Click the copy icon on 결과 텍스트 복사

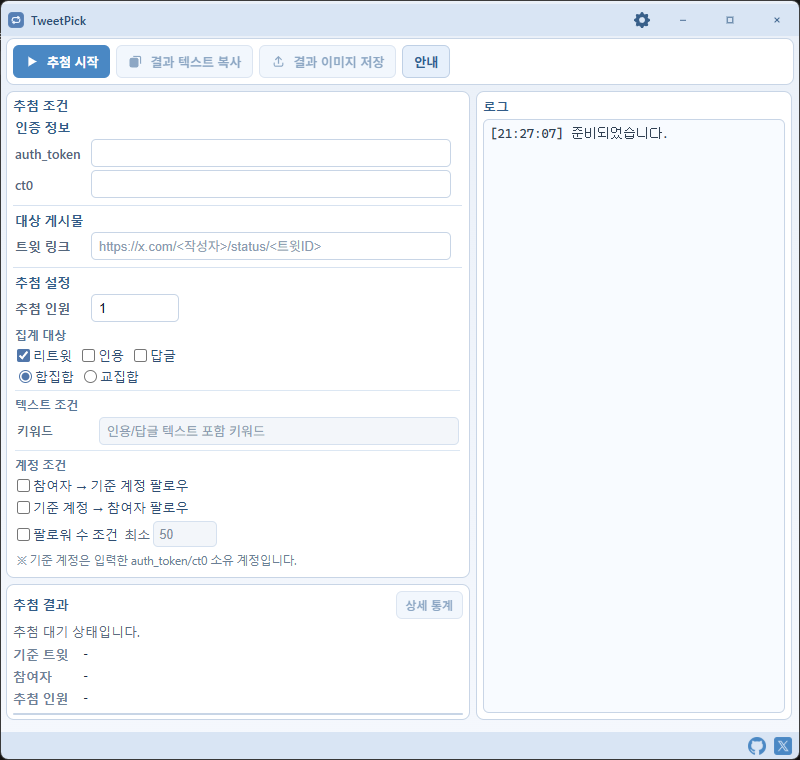(136, 61)
